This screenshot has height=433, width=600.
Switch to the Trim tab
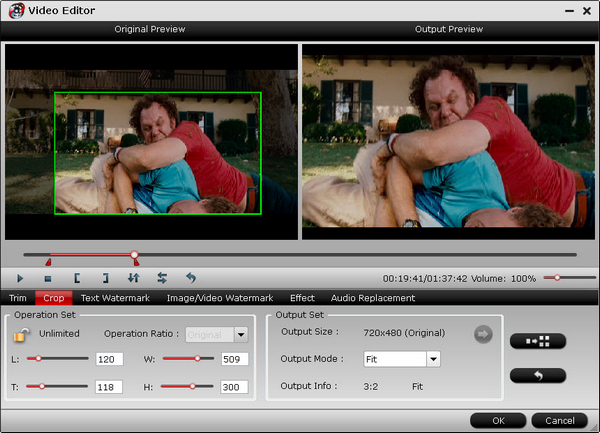click(x=18, y=298)
